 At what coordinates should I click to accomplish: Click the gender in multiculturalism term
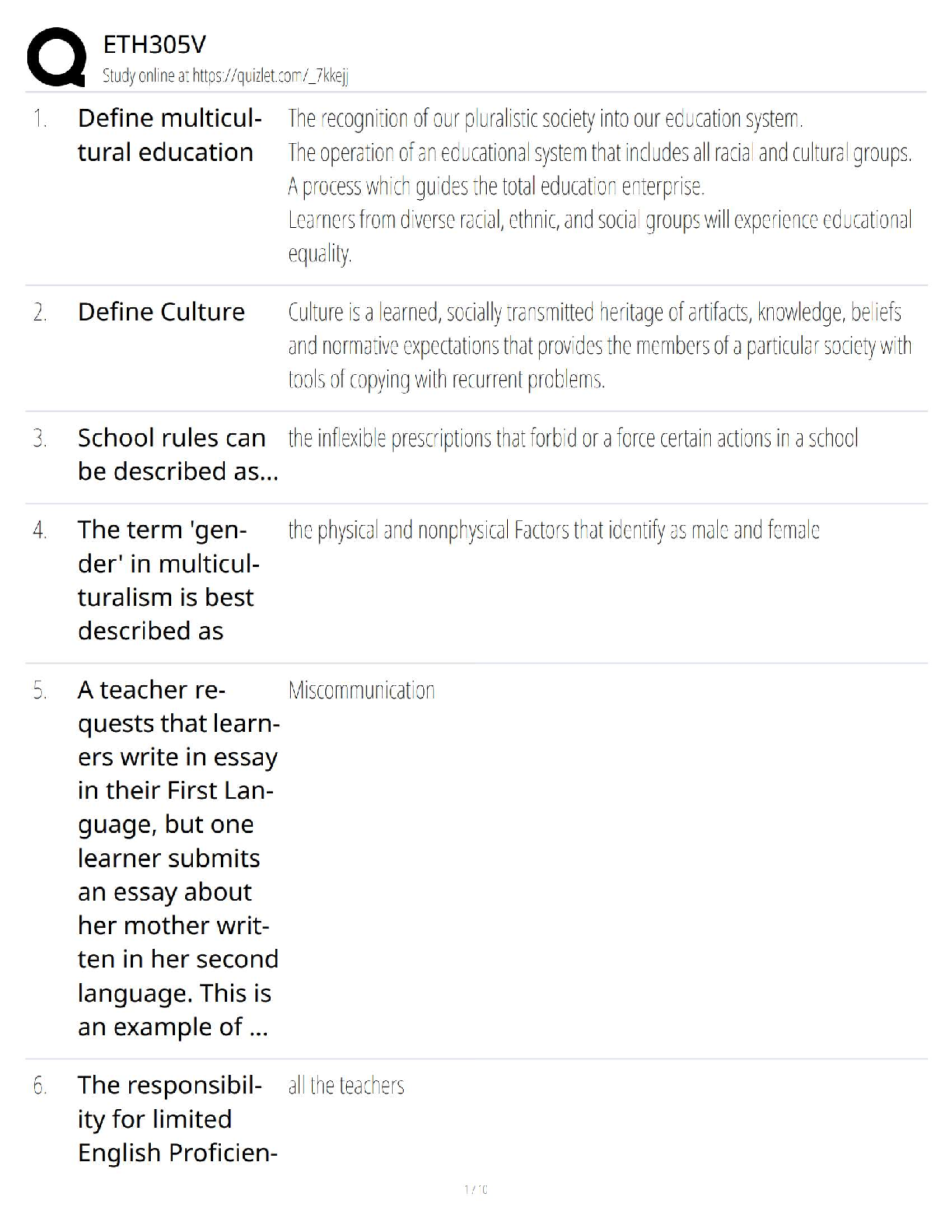(168, 580)
